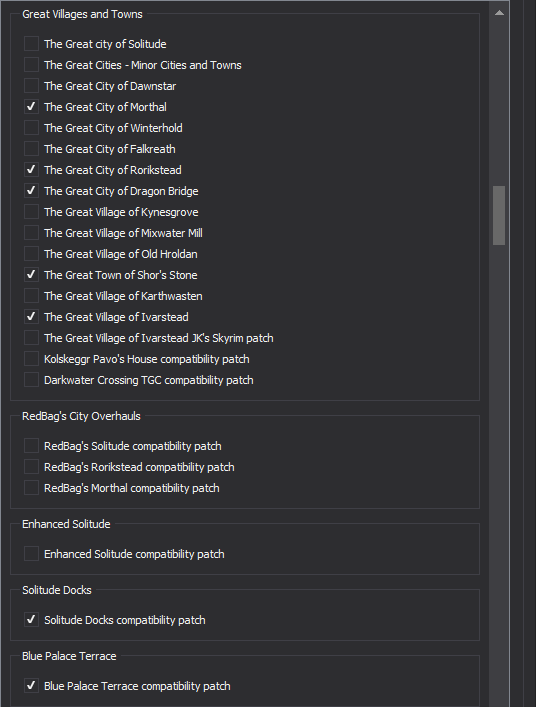536x707 pixels.
Task: Tick The Great City of Dawnstar option
Action: click(31, 86)
